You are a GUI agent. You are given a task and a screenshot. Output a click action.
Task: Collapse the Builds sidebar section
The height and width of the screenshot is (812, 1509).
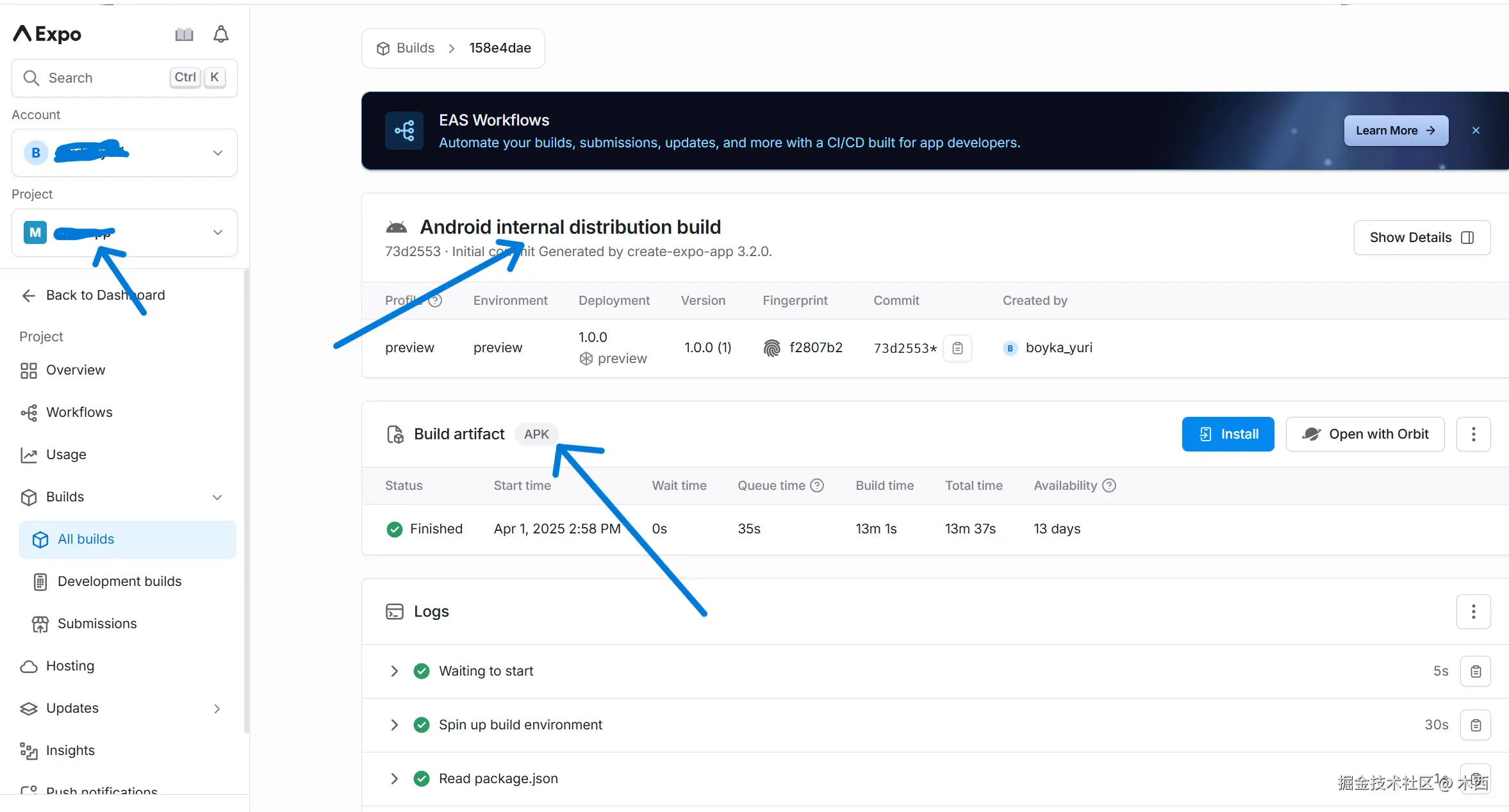click(217, 498)
